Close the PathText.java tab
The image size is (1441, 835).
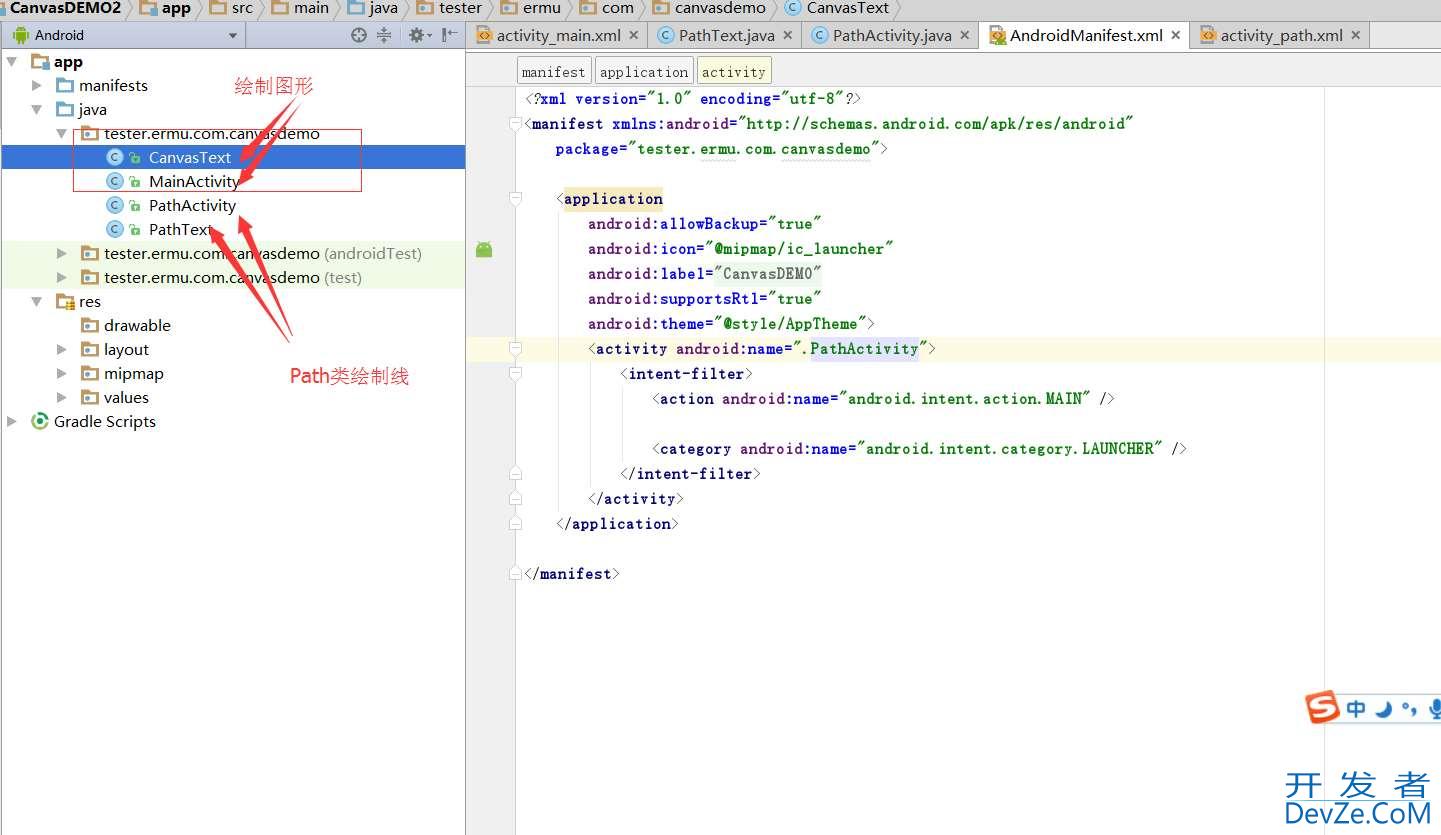(787, 35)
